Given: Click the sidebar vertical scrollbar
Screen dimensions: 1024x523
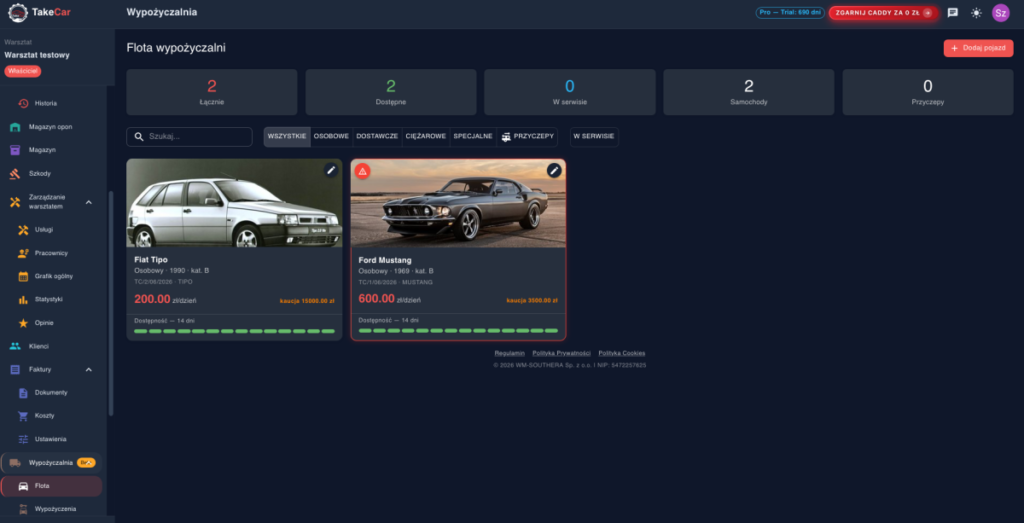Looking at the screenshot, I should point(110,303).
